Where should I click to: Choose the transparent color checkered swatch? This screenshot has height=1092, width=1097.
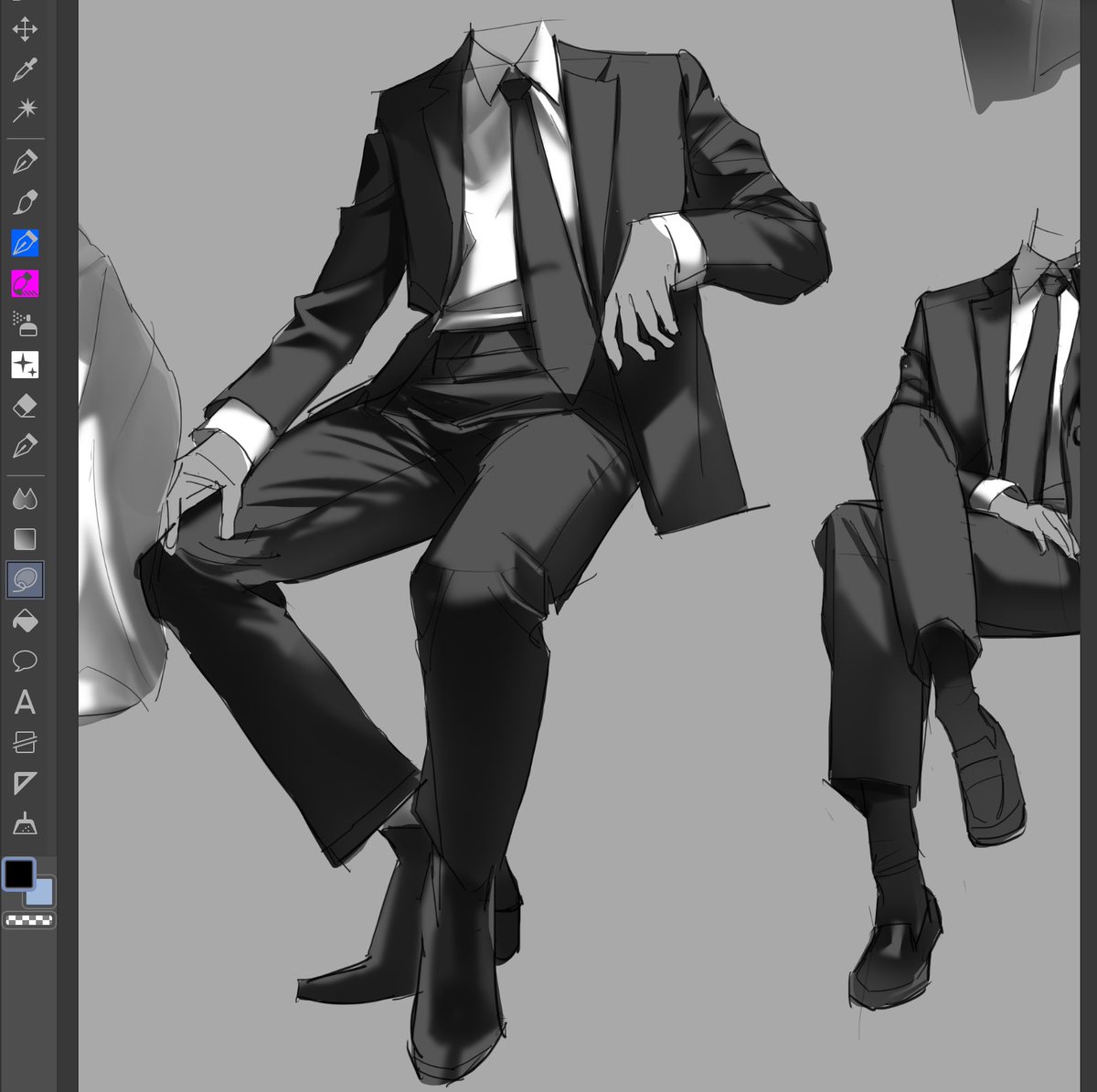[29, 919]
